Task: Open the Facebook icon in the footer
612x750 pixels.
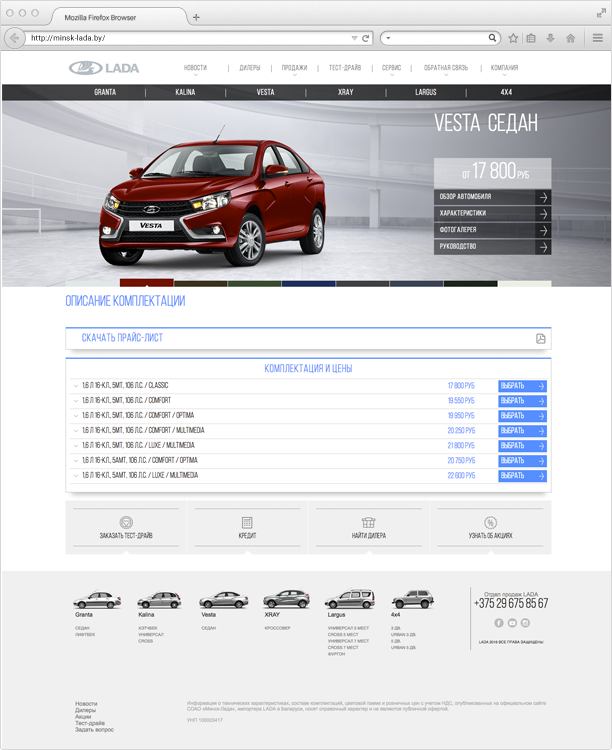Action: (x=499, y=623)
